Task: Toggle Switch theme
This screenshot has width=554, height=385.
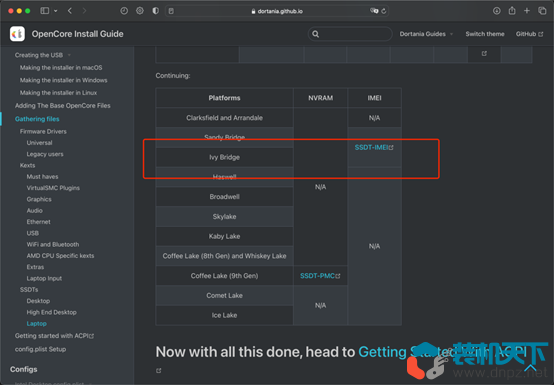Action: click(x=485, y=34)
